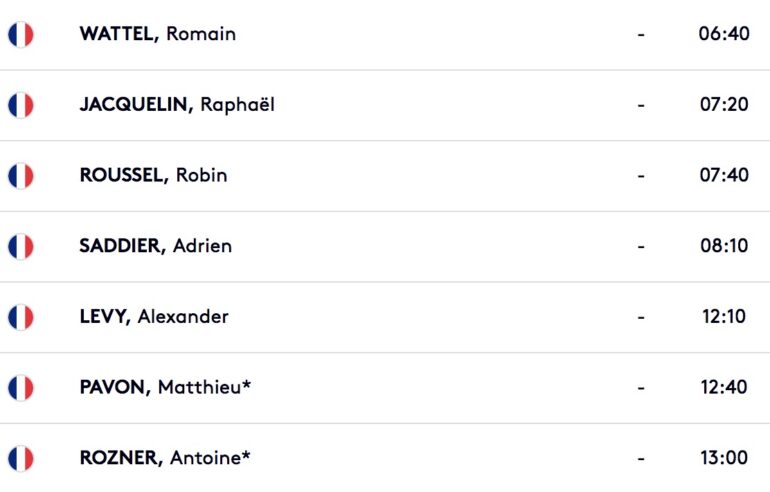
Task: View SADDIER, Adrien profile
Action: pyautogui.click(x=155, y=246)
